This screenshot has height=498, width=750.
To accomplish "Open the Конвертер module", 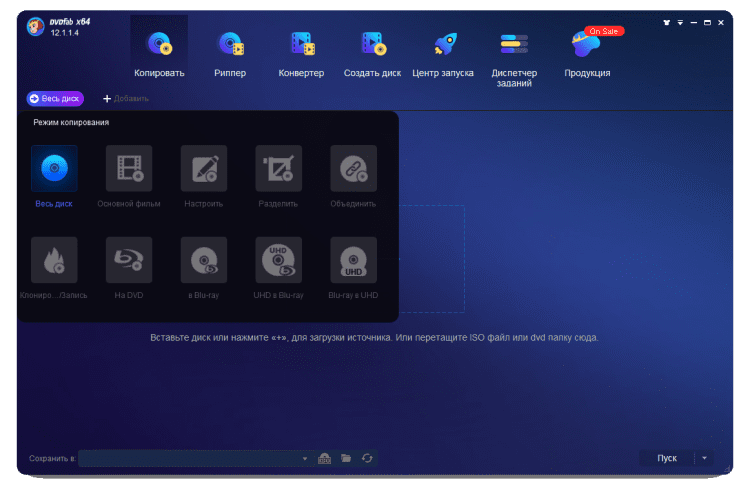I will click(x=301, y=54).
